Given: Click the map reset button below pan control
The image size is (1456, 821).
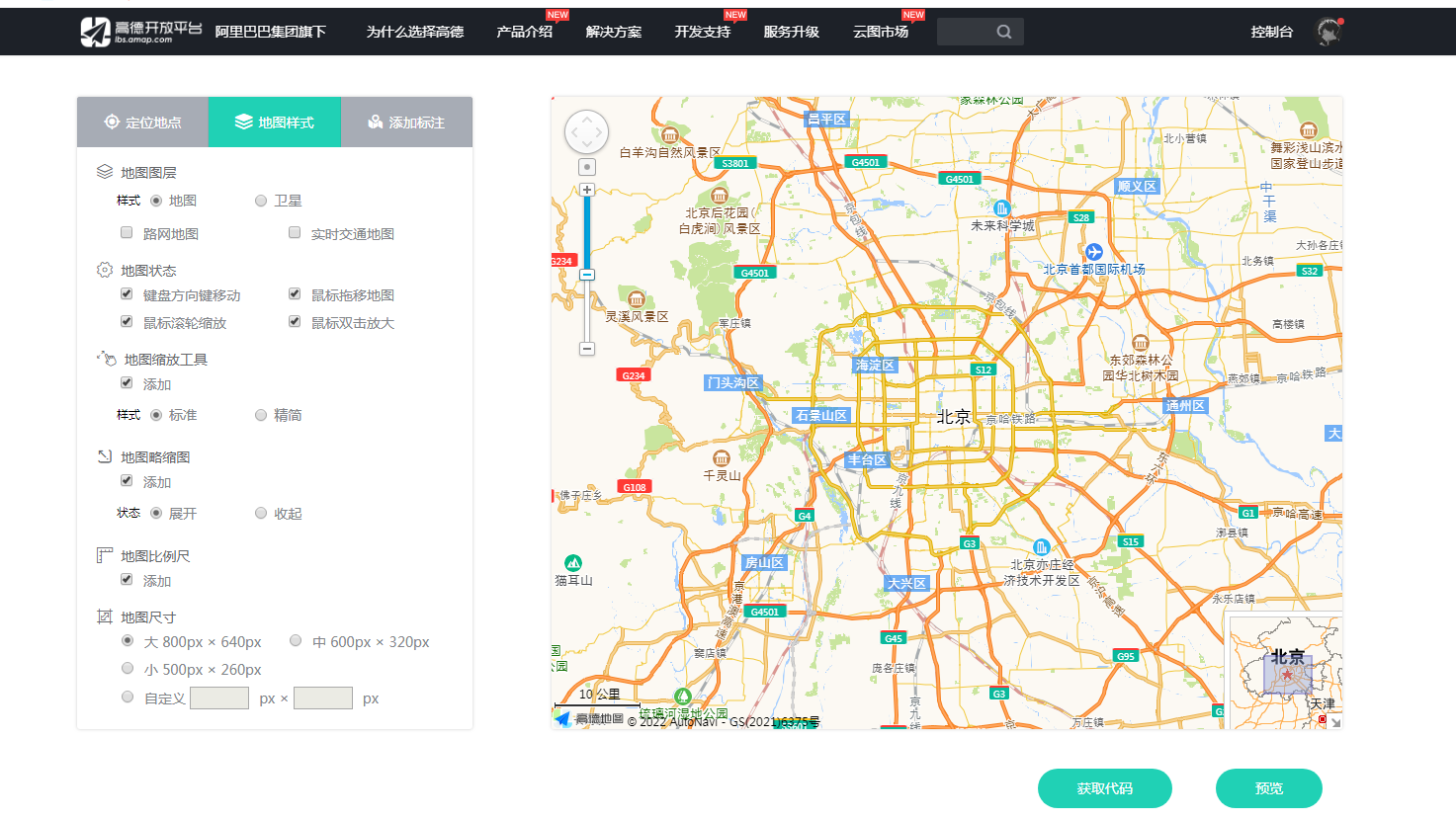Looking at the screenshot, I should click(x=587, y=167).
